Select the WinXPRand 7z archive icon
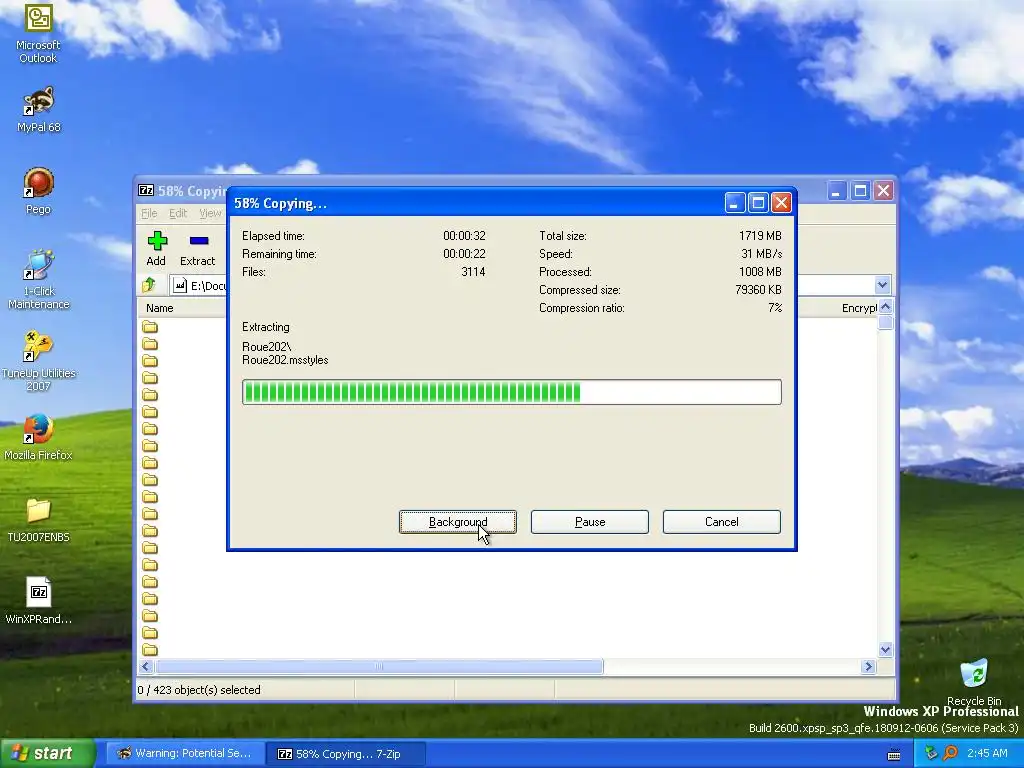Viewport: 1024px width, 768px height. click(x=38, y=601)
